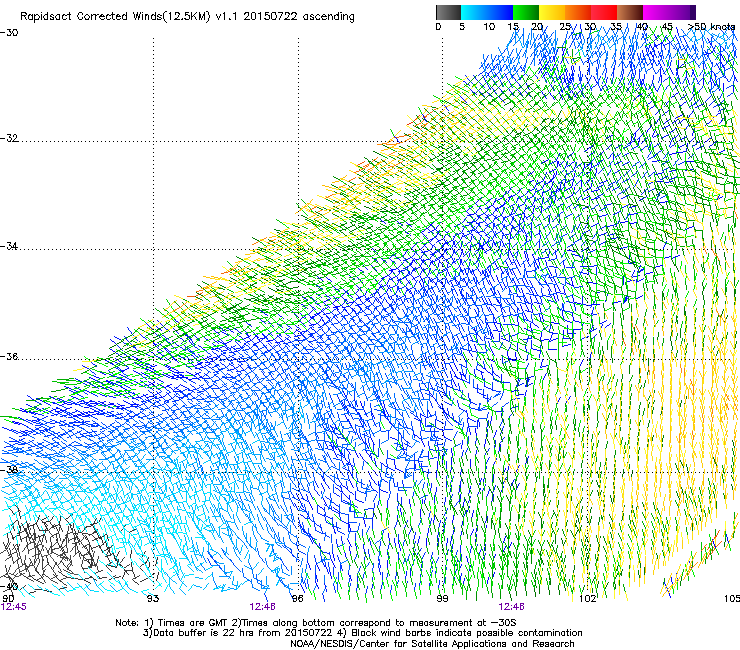The width and height of the screenshot is (740, 650).
Task: Click the '35' legend scale label
Action: [x=616, y=27]
